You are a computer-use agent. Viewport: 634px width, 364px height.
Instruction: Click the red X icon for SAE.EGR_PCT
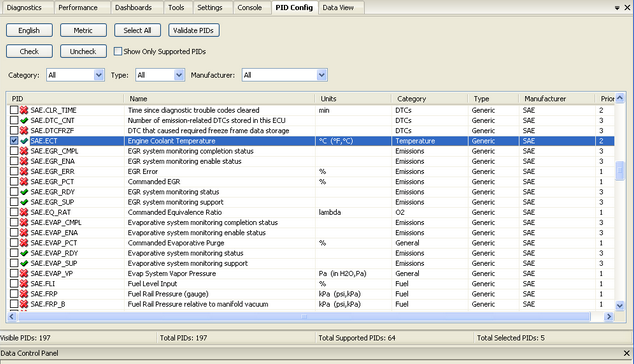pos(24,182)
